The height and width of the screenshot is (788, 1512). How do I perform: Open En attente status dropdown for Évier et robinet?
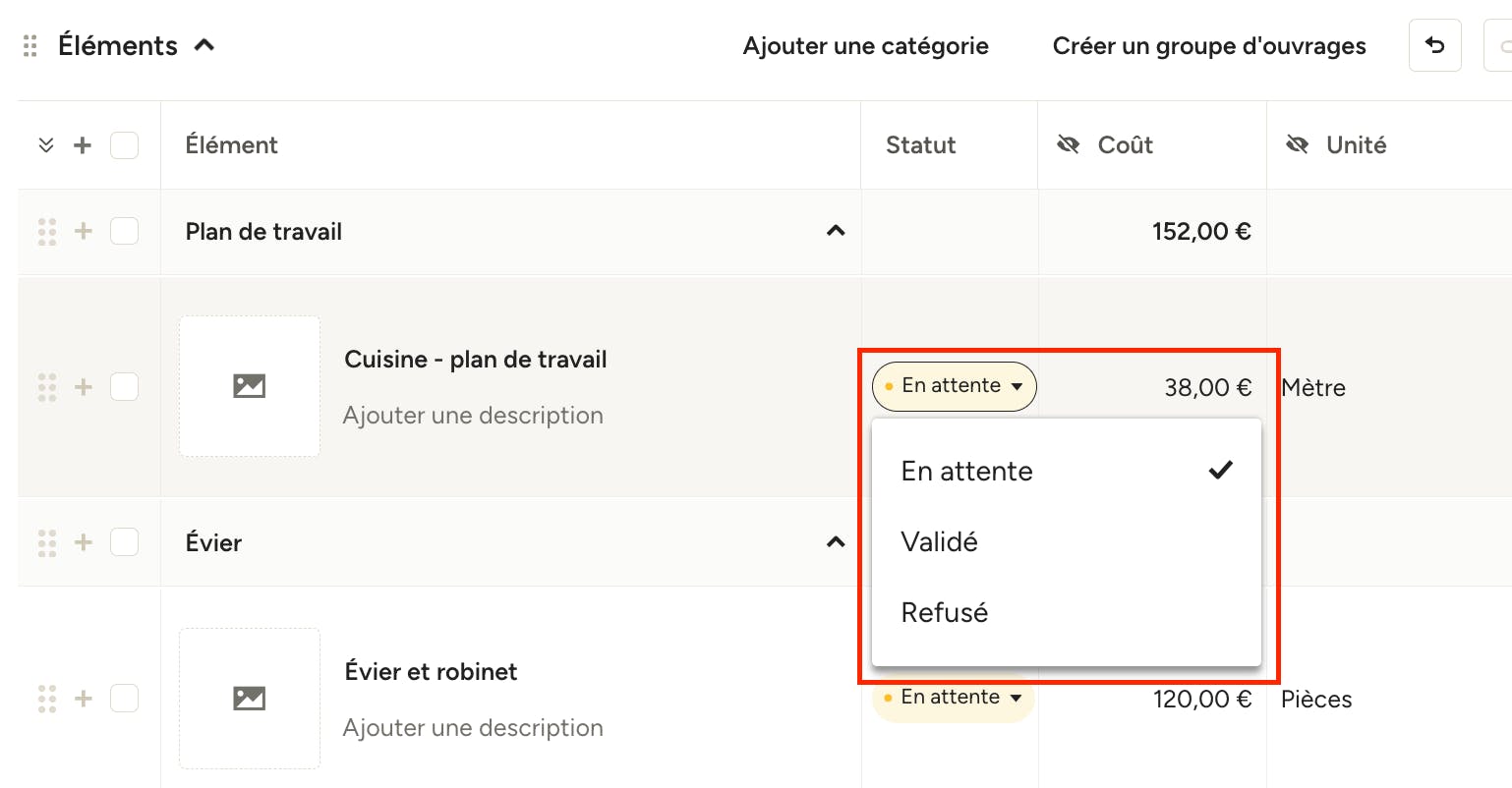click(x=953, y=698)
